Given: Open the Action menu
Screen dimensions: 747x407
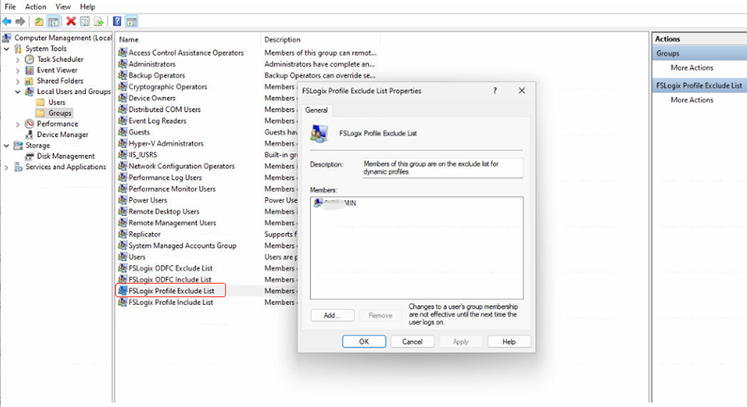Looking at the screenshot, I should coord(36,7).
